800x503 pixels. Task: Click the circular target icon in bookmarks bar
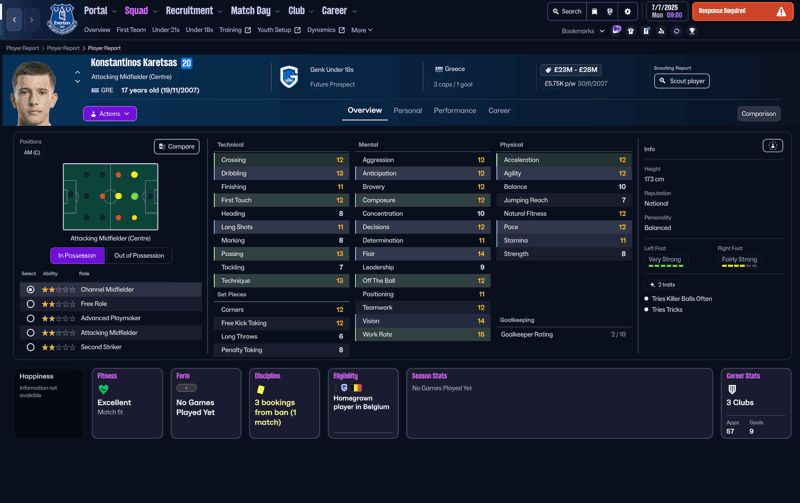click(677, 31)
